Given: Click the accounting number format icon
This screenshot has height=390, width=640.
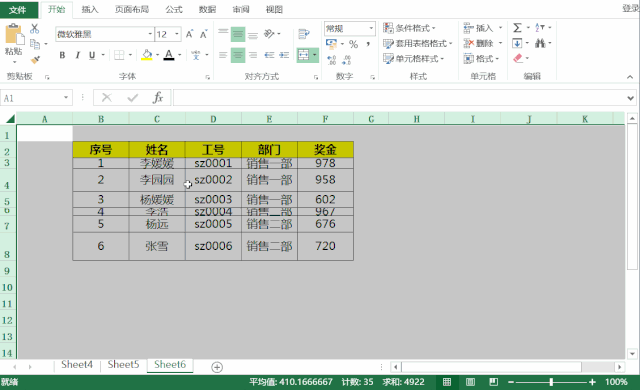Looking at the screenshot, I should 331,44.
